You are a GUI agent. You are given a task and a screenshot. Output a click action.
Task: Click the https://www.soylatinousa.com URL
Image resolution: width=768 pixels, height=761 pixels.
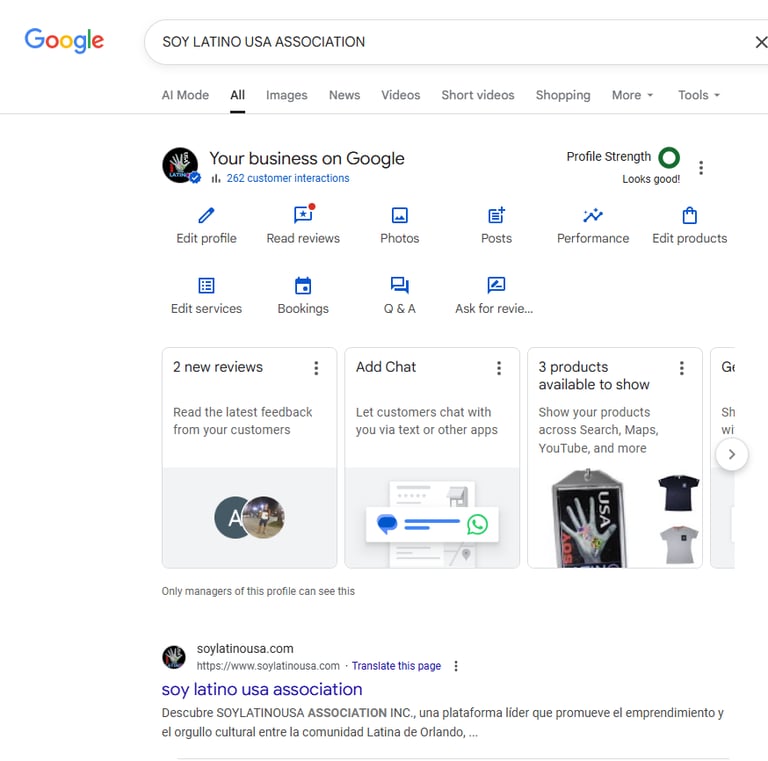pos(268,666)
